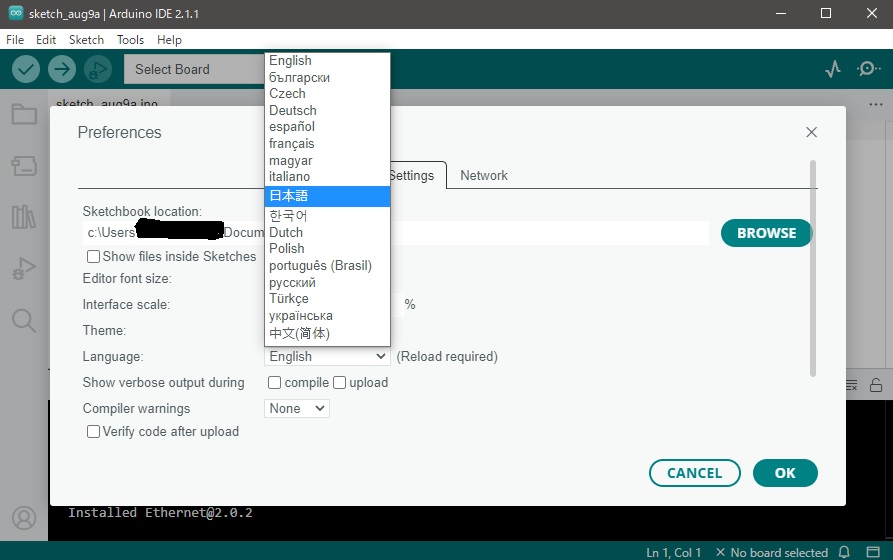This screenshot has height=560, width=893.
Task: Click the BROWSE button
Action: [x=767, y=233]
